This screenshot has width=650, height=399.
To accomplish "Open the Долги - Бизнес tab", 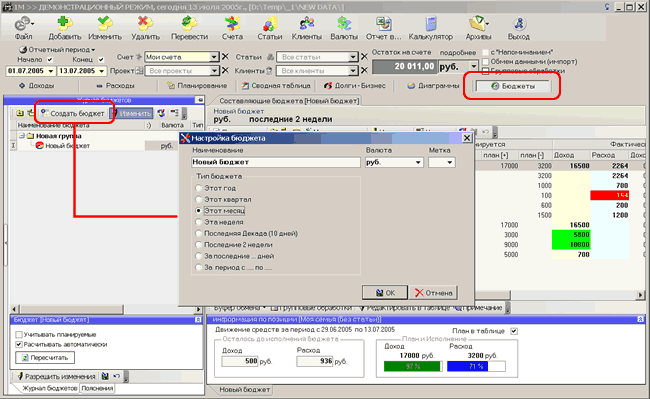I will click(355, 86).
